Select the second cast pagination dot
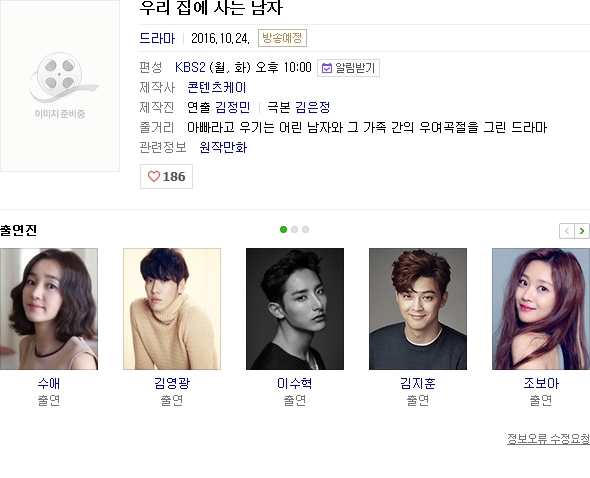The height and width of the screenshot is (478, 590). 295,230
